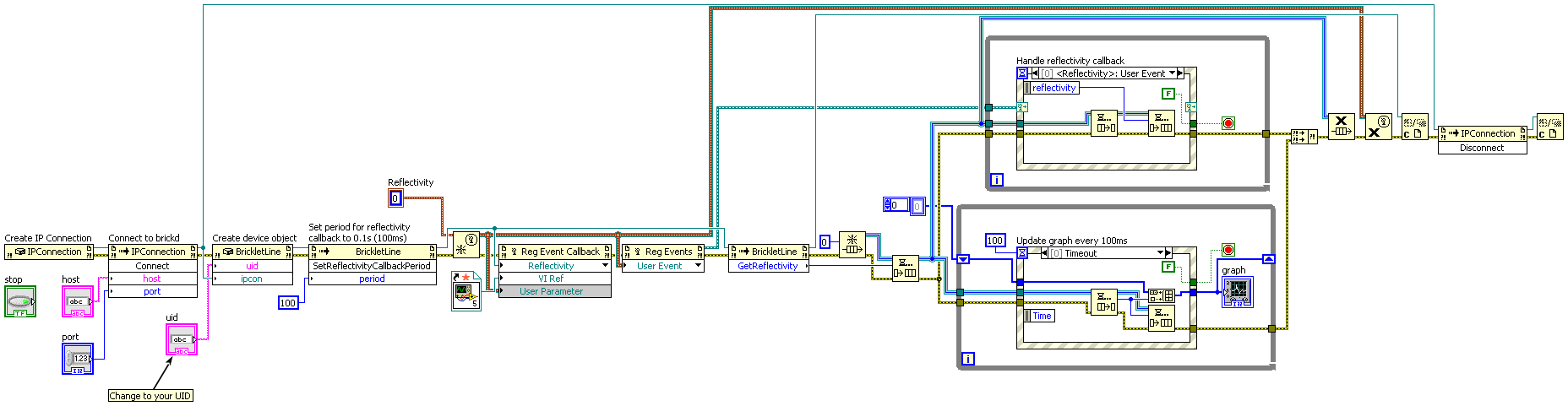Select the host string control terminal

[78, 301]
